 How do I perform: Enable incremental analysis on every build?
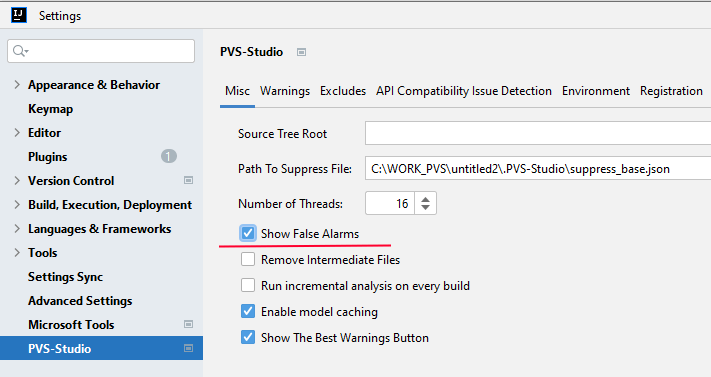248,285
